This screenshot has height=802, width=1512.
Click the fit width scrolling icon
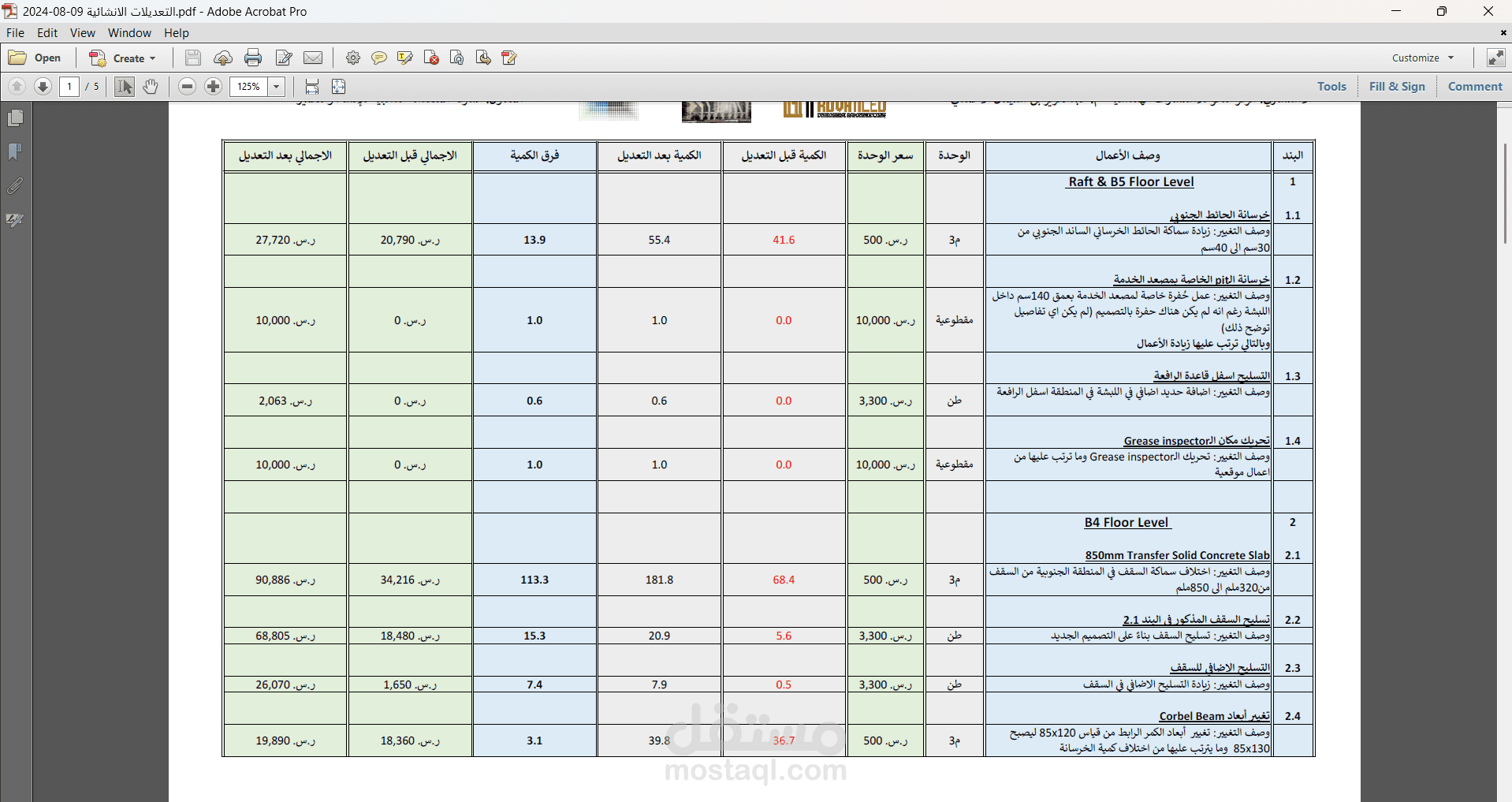coord(312,87)
